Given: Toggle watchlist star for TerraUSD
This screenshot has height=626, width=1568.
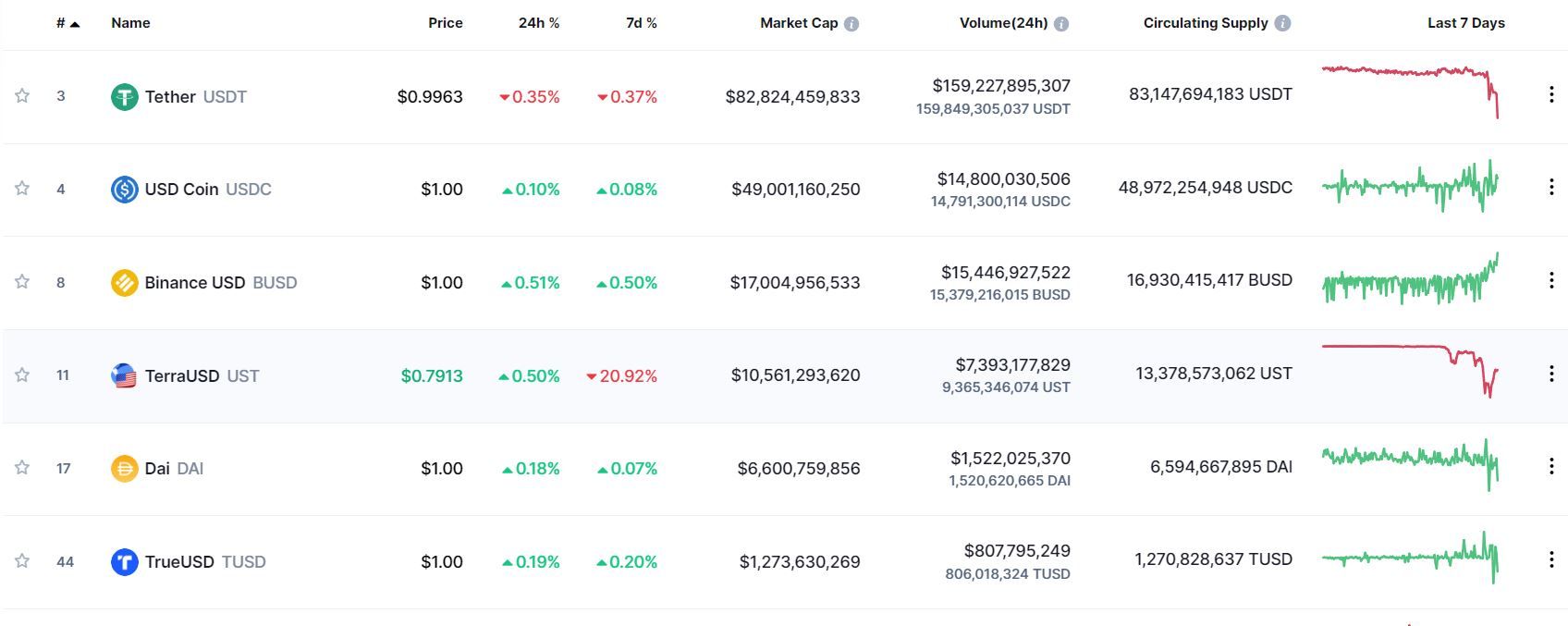Looking at the screenshot, I should [x=22, y=374].
